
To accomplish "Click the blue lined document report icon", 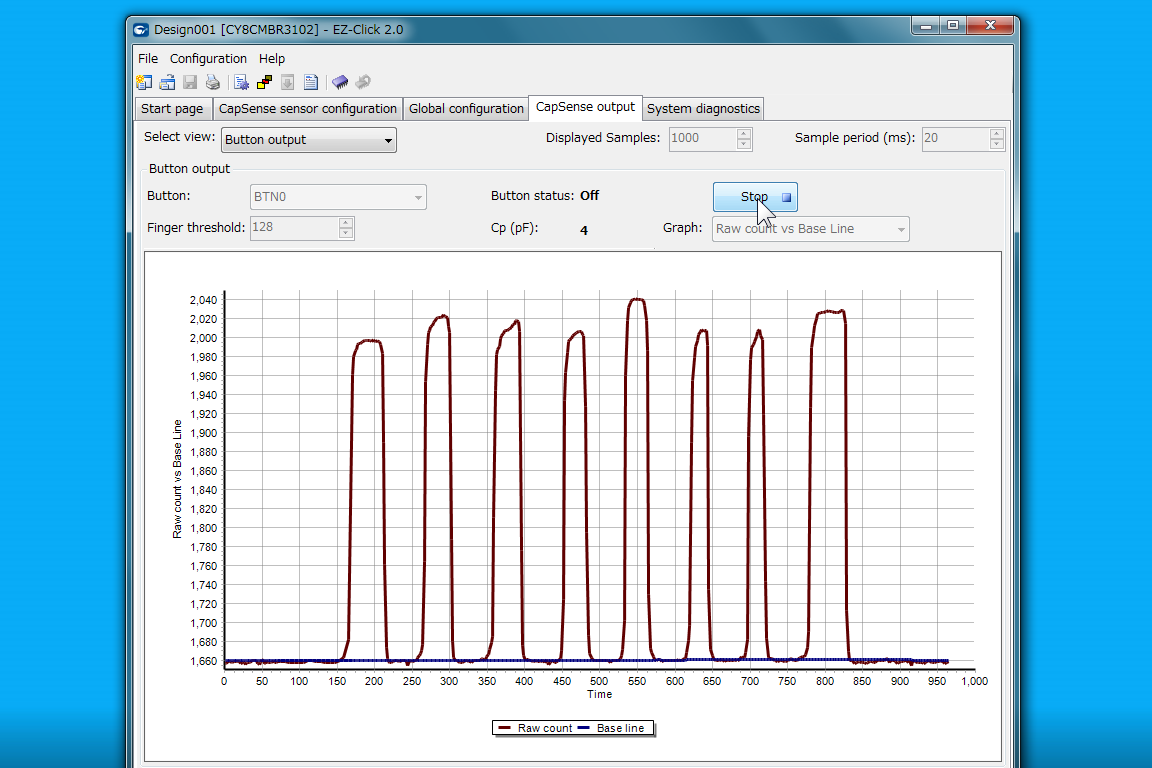I will coord(311,82).
